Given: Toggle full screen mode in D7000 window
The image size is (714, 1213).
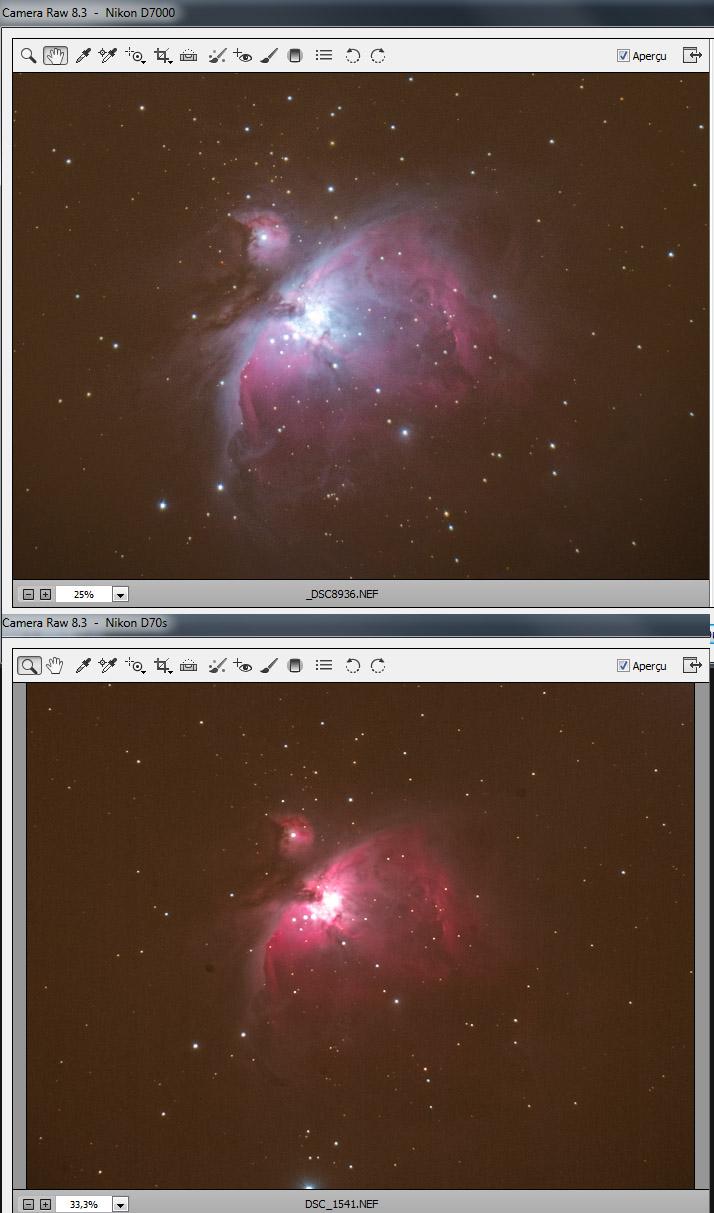Looking at the screenshot, I should point(692,55).
